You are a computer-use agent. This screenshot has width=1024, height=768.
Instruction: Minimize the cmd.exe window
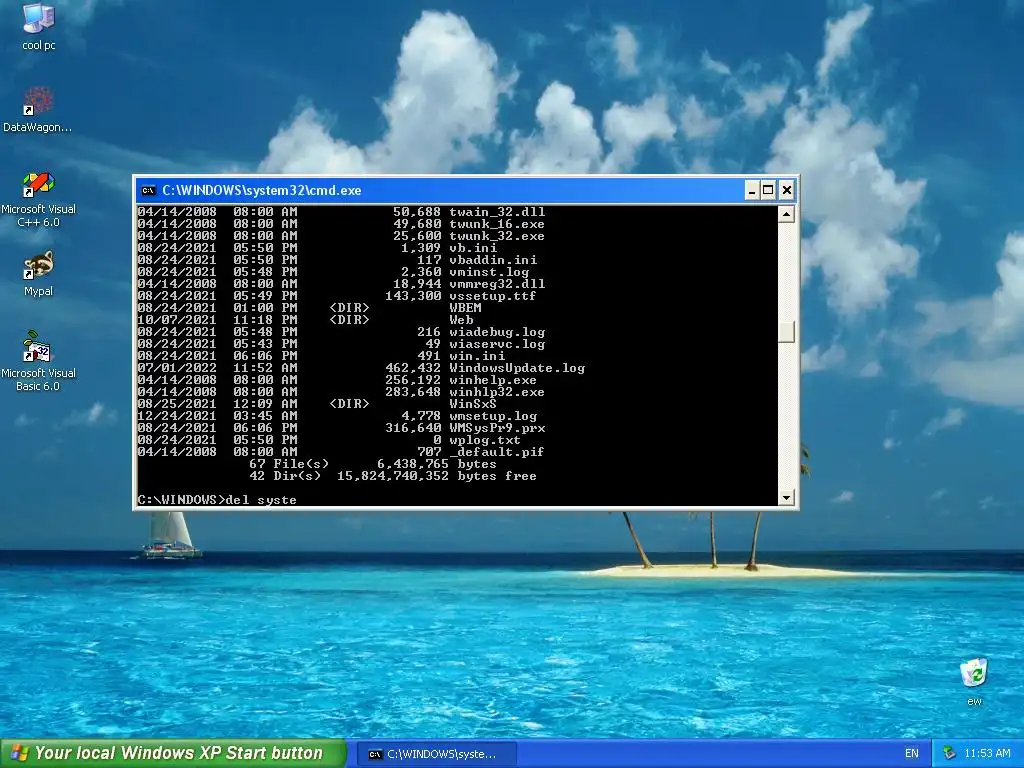point(751,190)
